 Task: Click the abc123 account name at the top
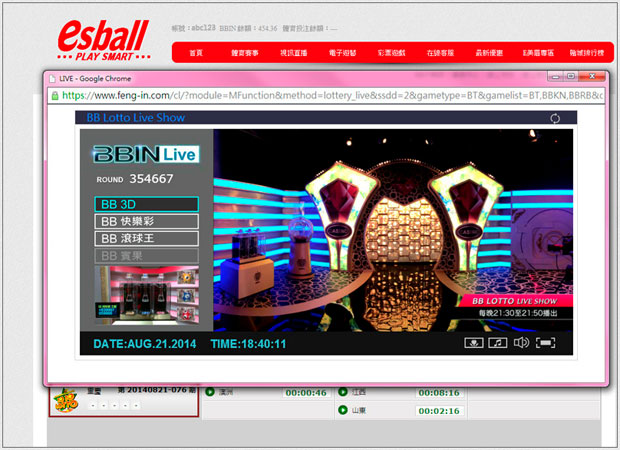(203, 28)
